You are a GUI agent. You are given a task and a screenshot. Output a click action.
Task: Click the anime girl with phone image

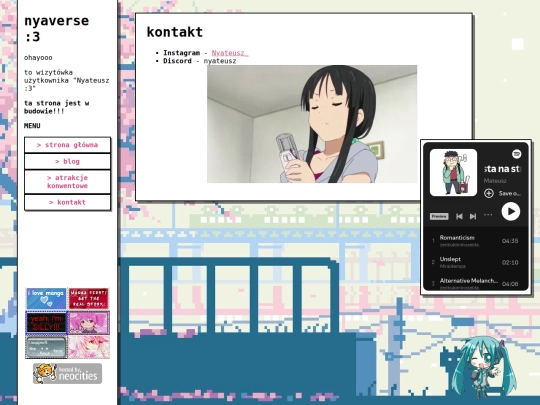click(312, 124)
